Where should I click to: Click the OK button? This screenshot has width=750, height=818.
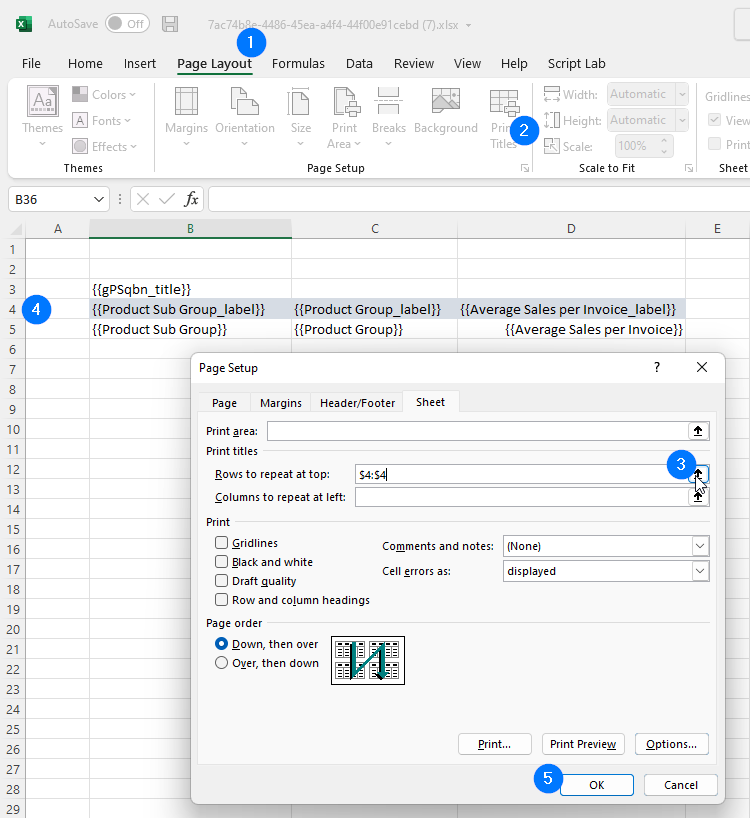pos(597,785)
